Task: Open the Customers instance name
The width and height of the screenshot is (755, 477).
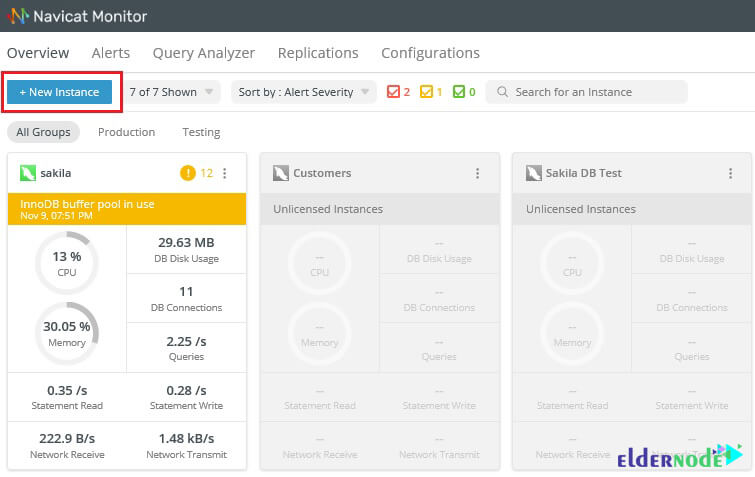Action: tap(322, 173)
